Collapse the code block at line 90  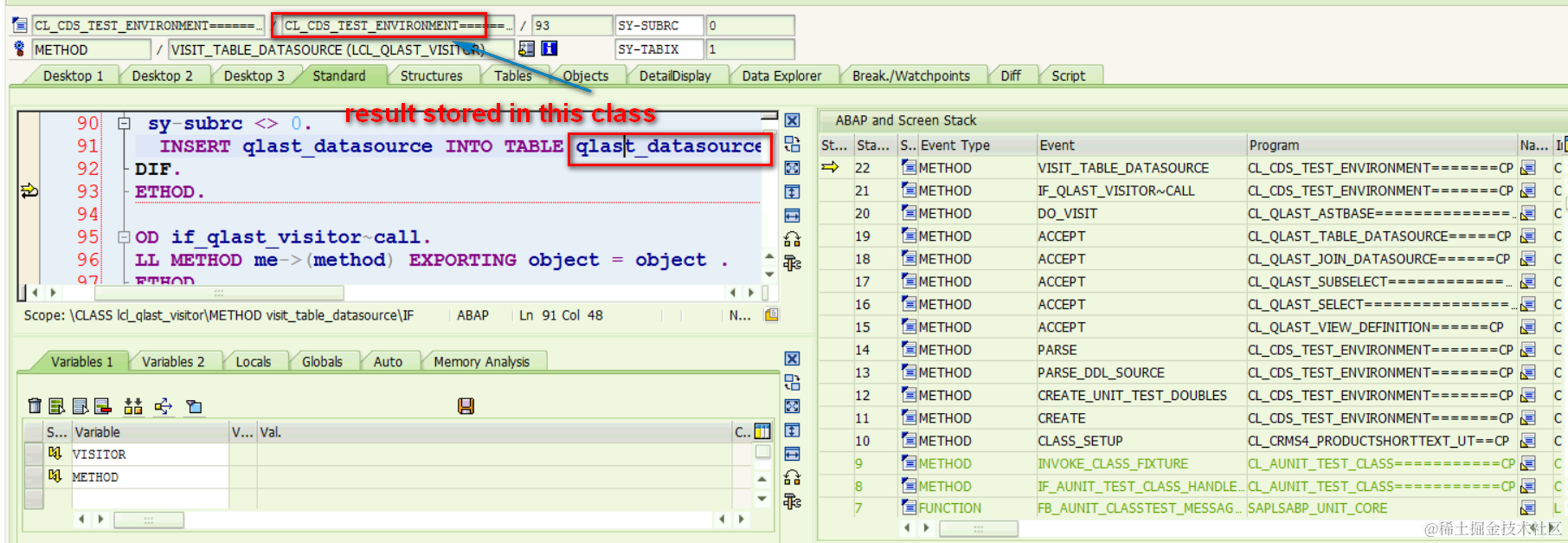pos(124,123)
